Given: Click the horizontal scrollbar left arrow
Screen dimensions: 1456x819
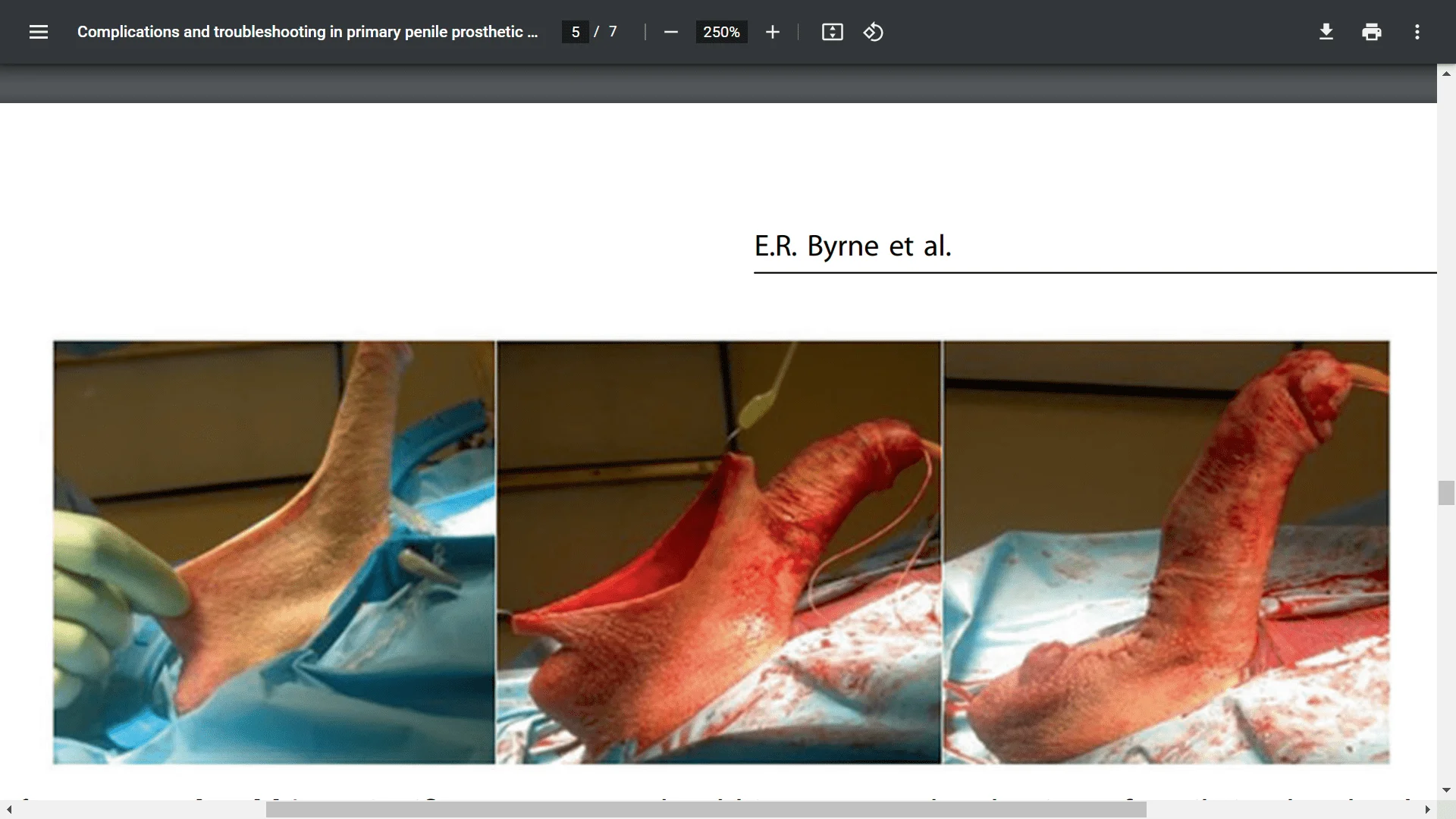Looking at the screenshot, I should point(9,810).
